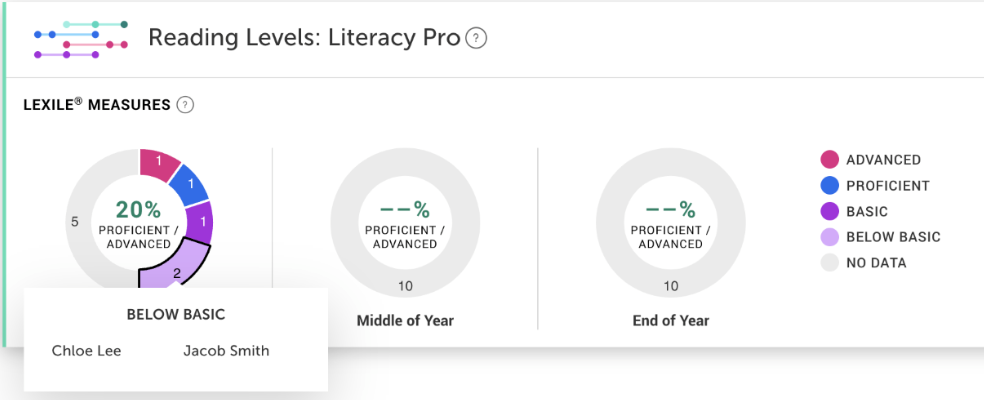
Task: Click the Reading Levels colored lines logo
Action: click(81, 40)
